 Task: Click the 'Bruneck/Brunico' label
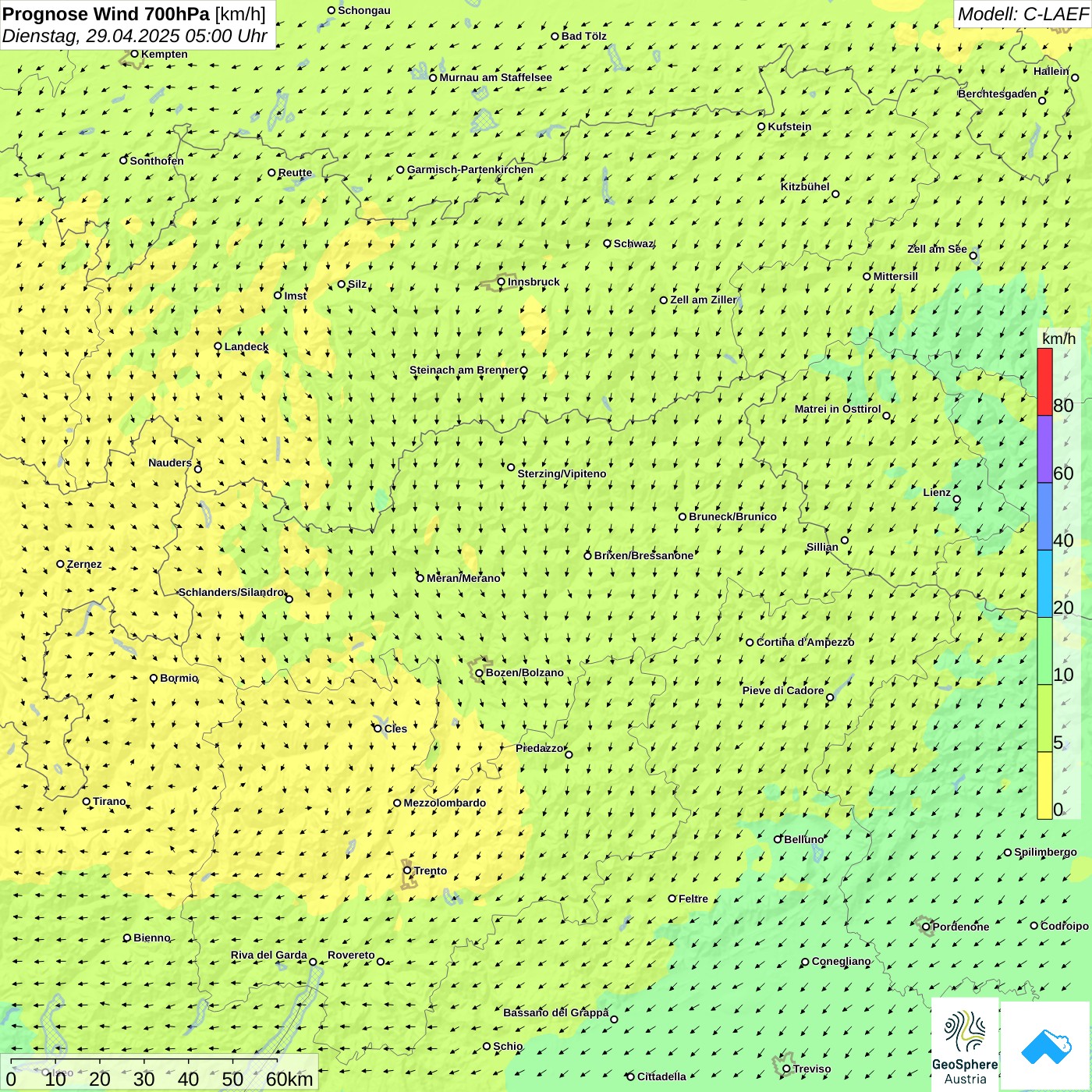732,516
